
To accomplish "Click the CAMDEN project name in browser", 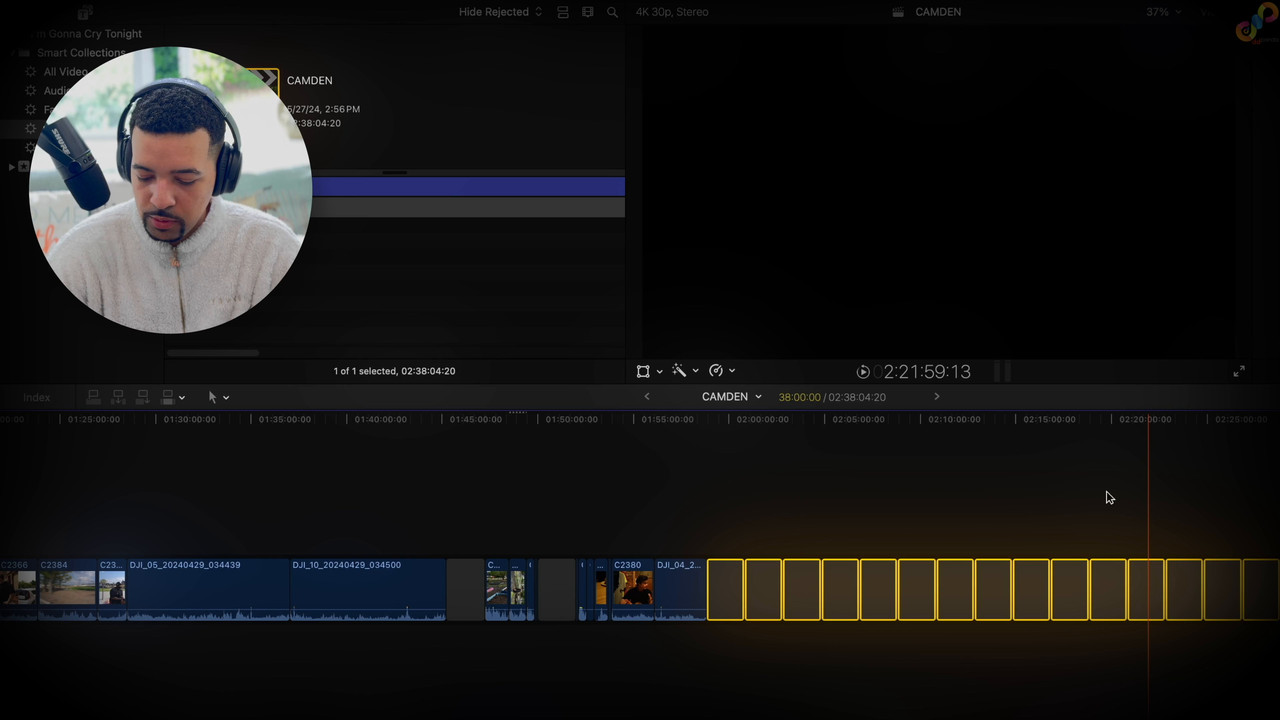I will (309, 80).
